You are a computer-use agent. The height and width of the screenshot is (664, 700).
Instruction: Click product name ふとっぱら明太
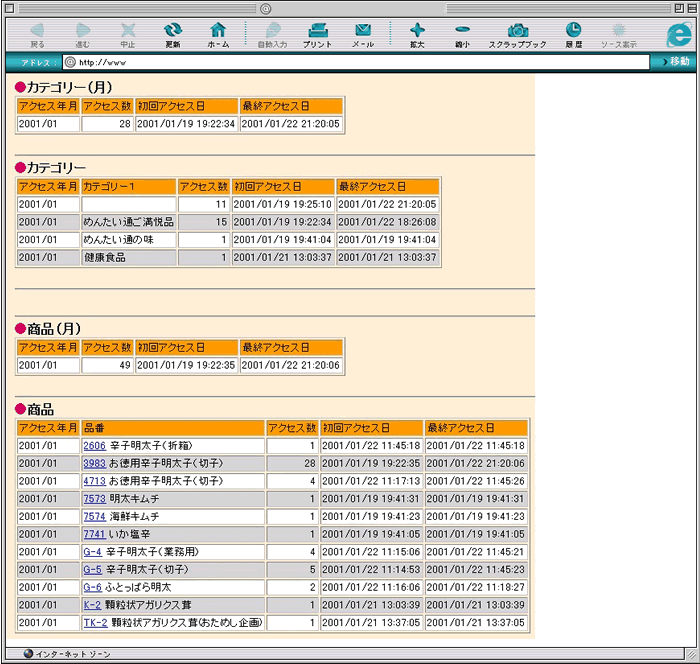pyautogui.click(x=138, y=587)
